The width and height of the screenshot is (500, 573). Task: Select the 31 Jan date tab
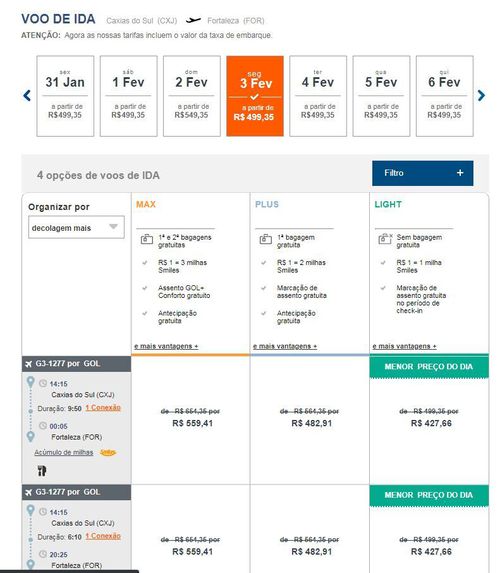[65, 96]
